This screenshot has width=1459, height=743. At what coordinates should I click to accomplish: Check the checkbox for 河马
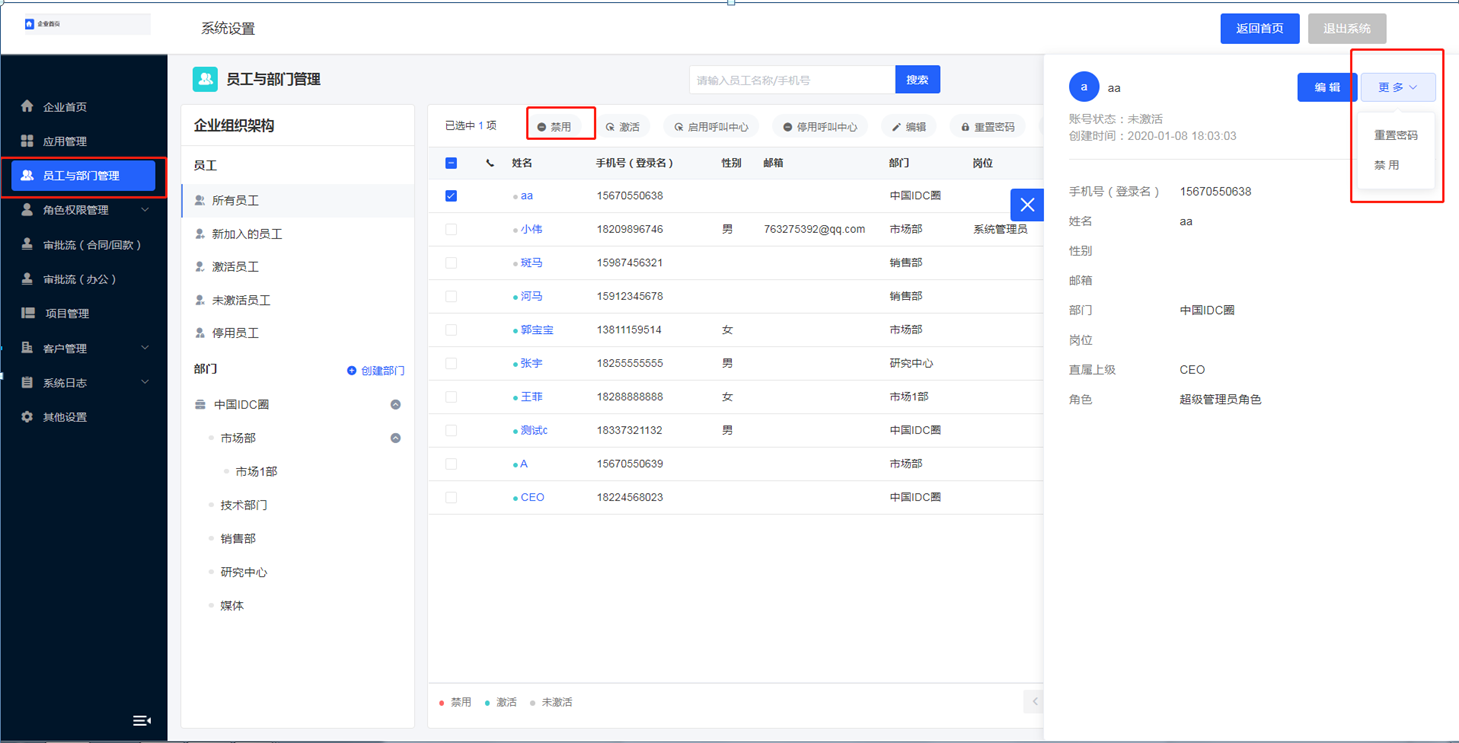[451, 296]
